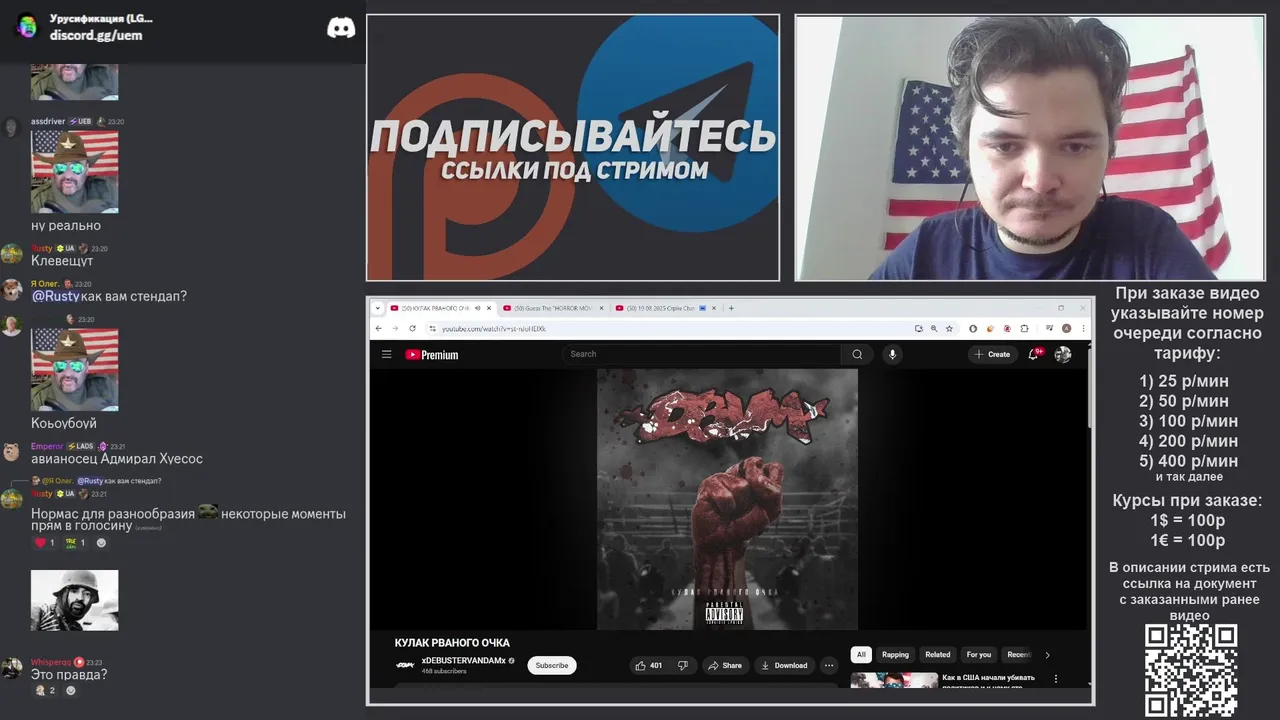Click reaction with count 2 under Whisperqq
Image resolution: width=1280 pixels, height=720 pixels.
[45, 690]
